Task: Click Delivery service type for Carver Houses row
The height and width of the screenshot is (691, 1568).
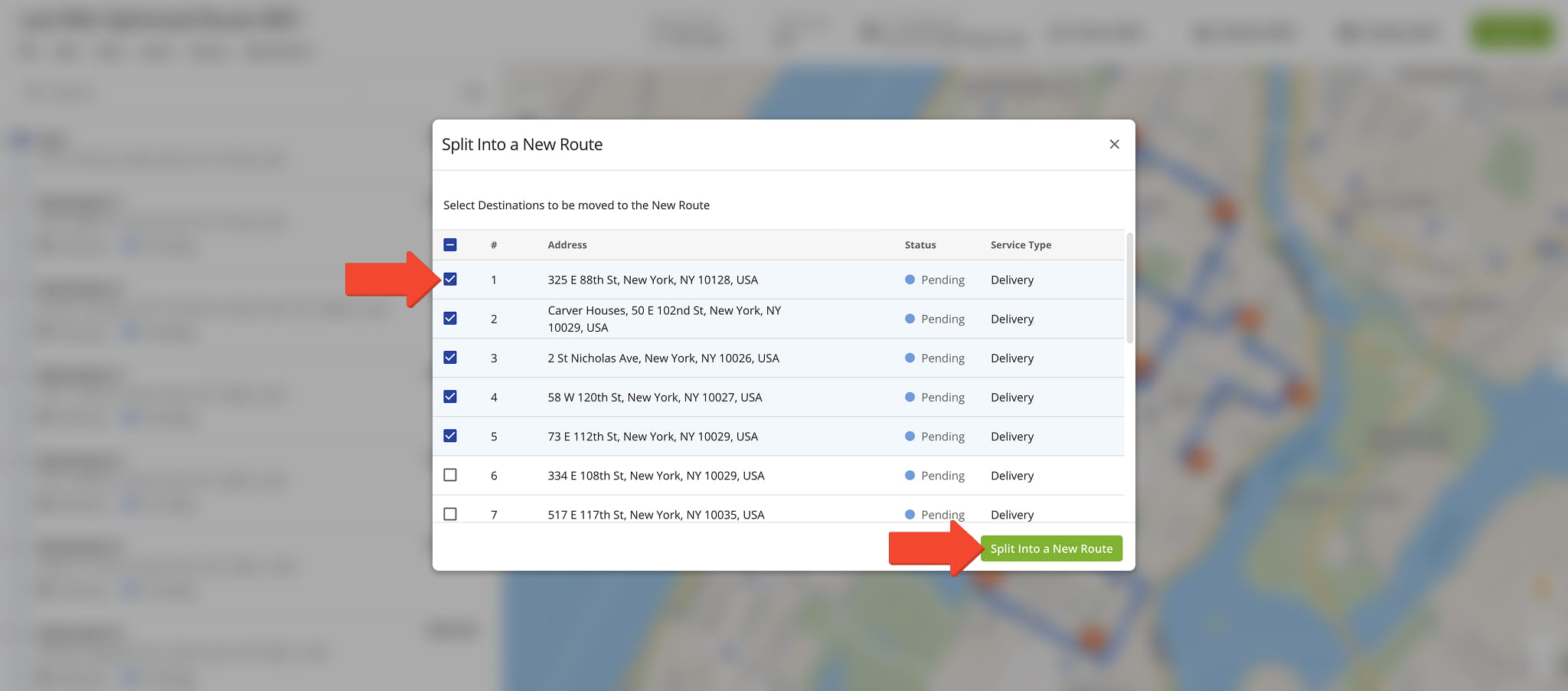Action: coord(1012,319)
